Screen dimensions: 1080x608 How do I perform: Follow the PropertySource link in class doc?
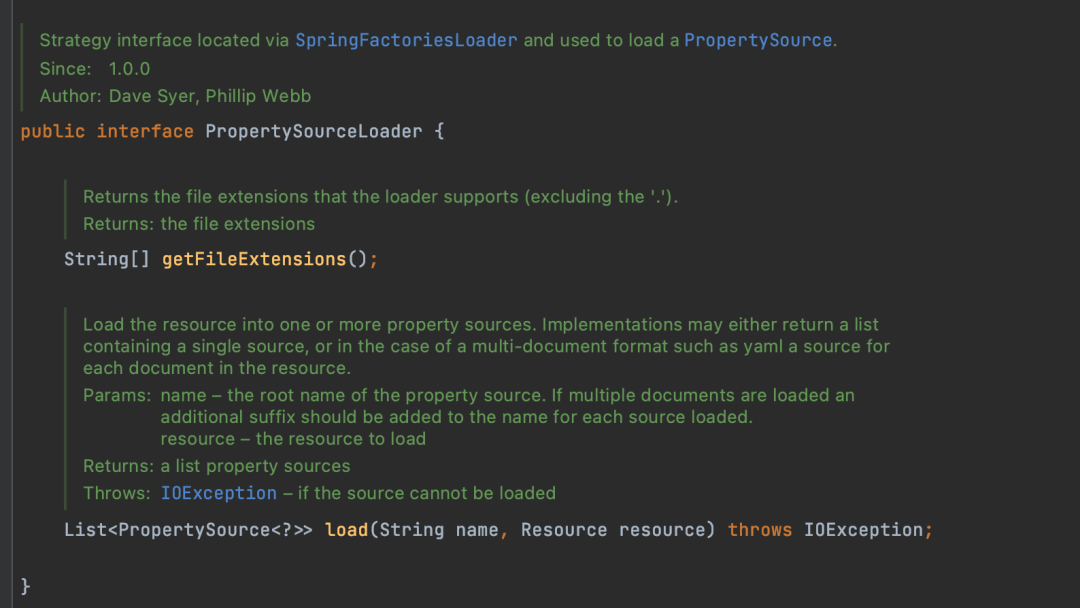click(x=758, y=41)
